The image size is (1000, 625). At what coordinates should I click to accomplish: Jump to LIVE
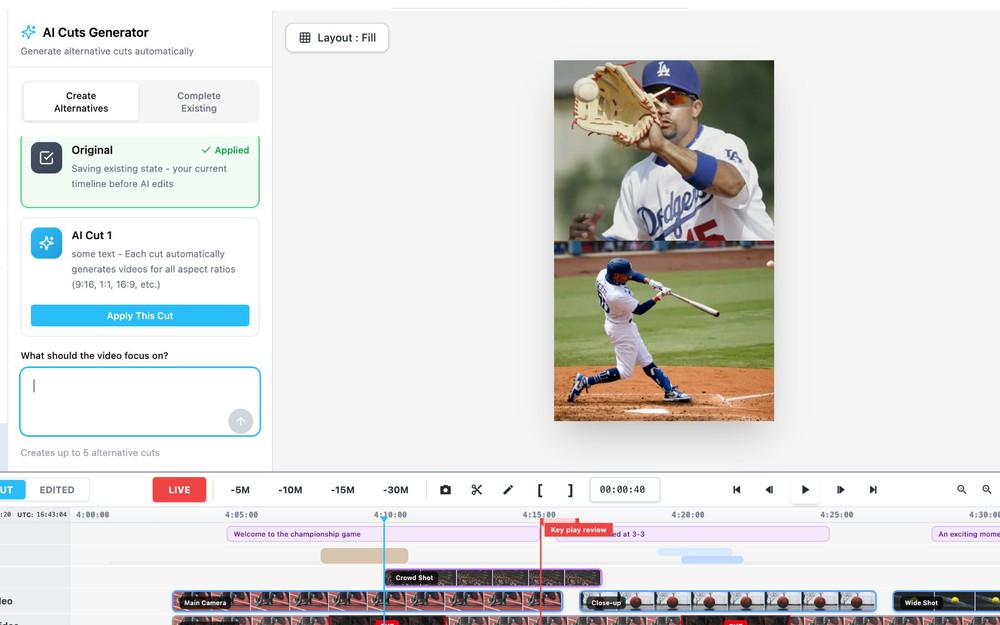(x=179, y=490)
